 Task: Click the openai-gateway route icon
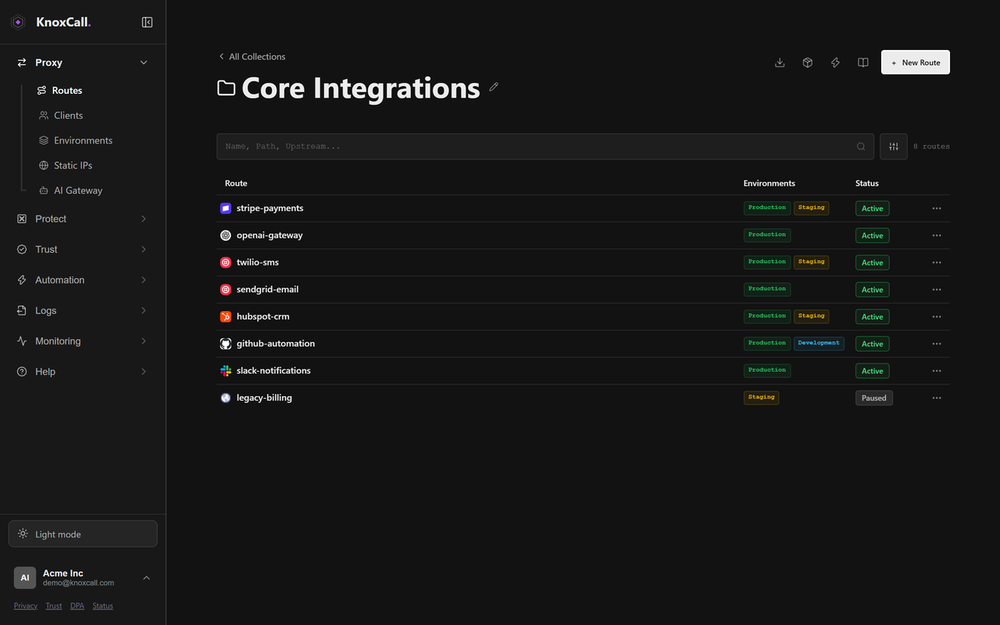pos(225,235)
